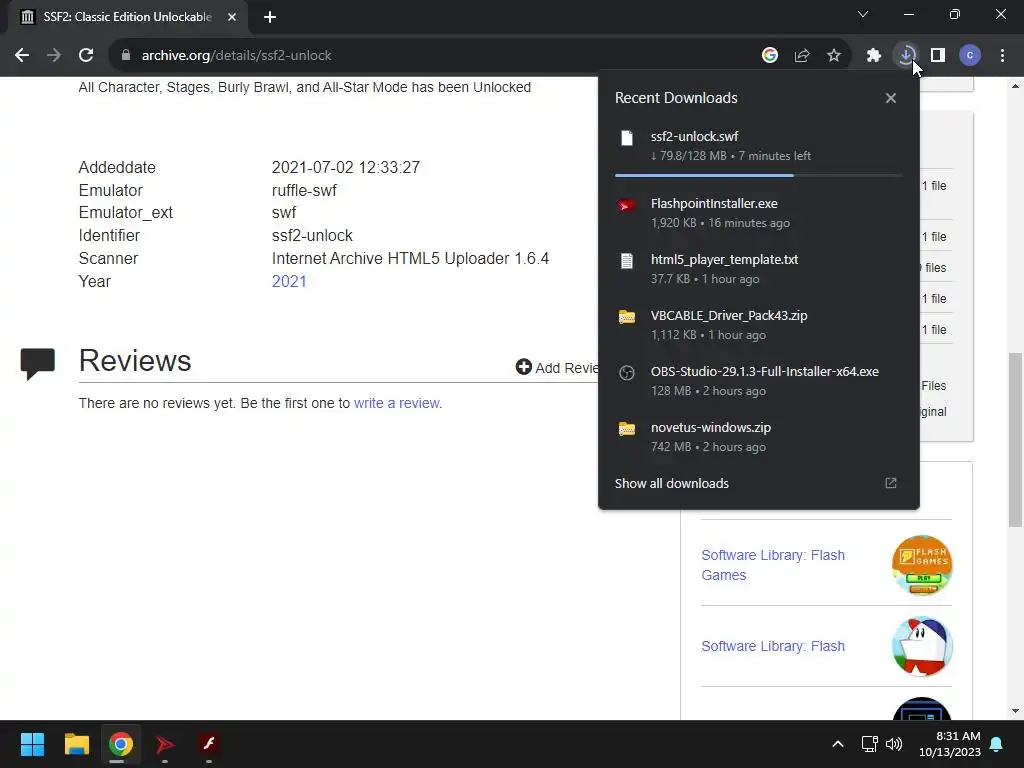Open Flashpoint app in taskbar

165,744
